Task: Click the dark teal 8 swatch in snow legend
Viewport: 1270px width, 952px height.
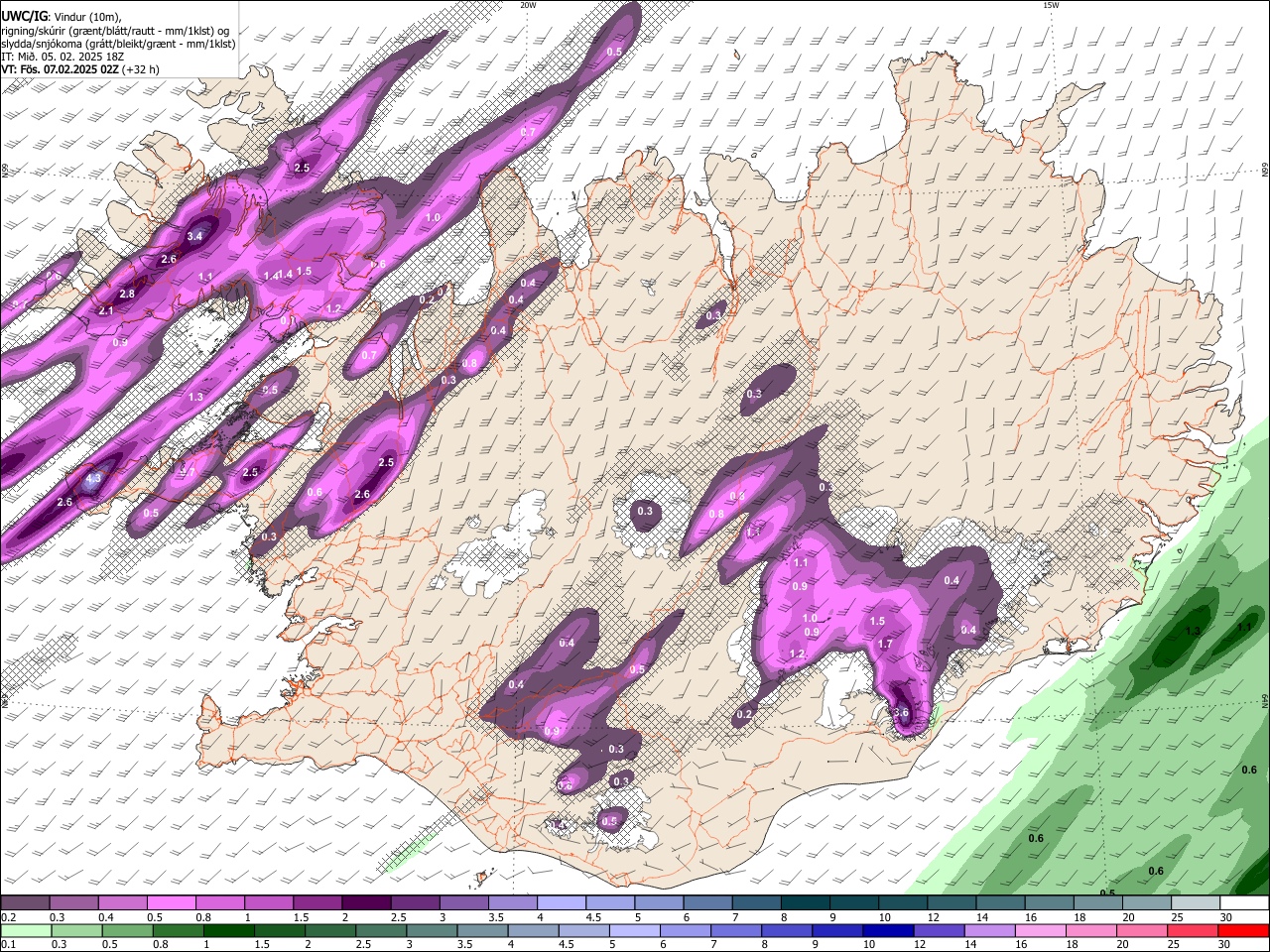Action: (x=804, y=902)
